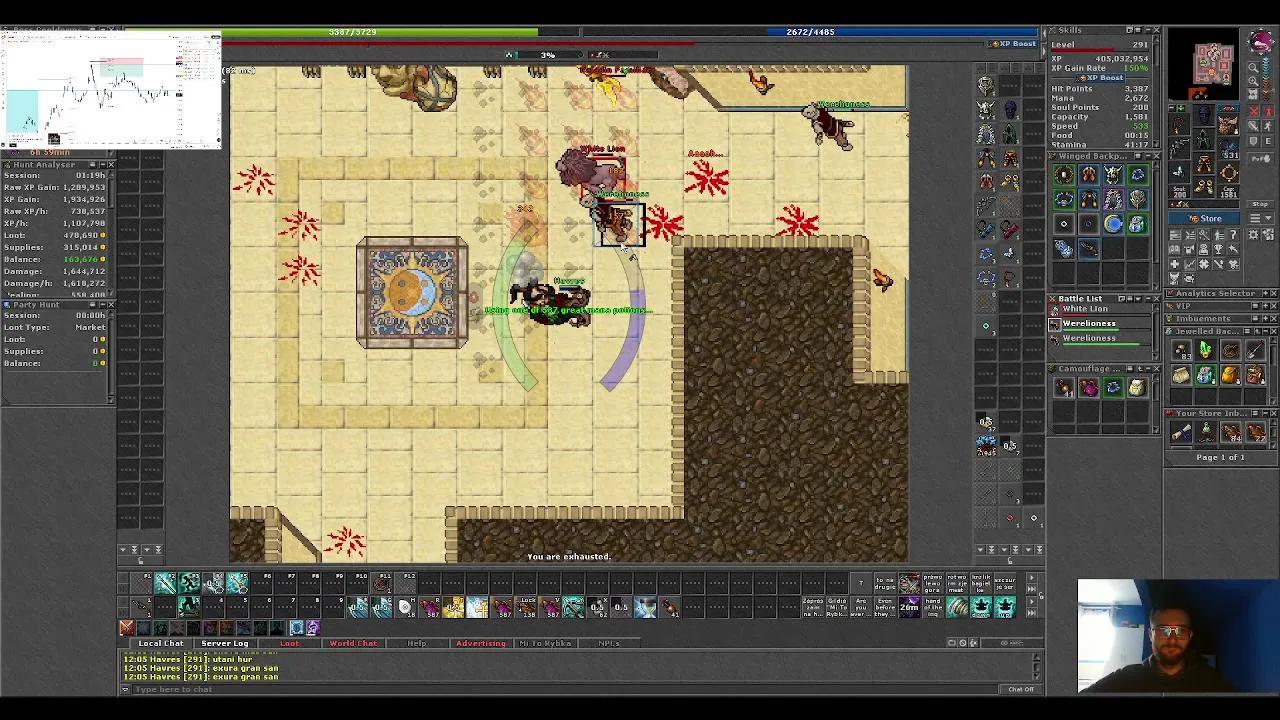Open the World Chat tab
This screenshot has width=1280, height=720.
point(353,643)
